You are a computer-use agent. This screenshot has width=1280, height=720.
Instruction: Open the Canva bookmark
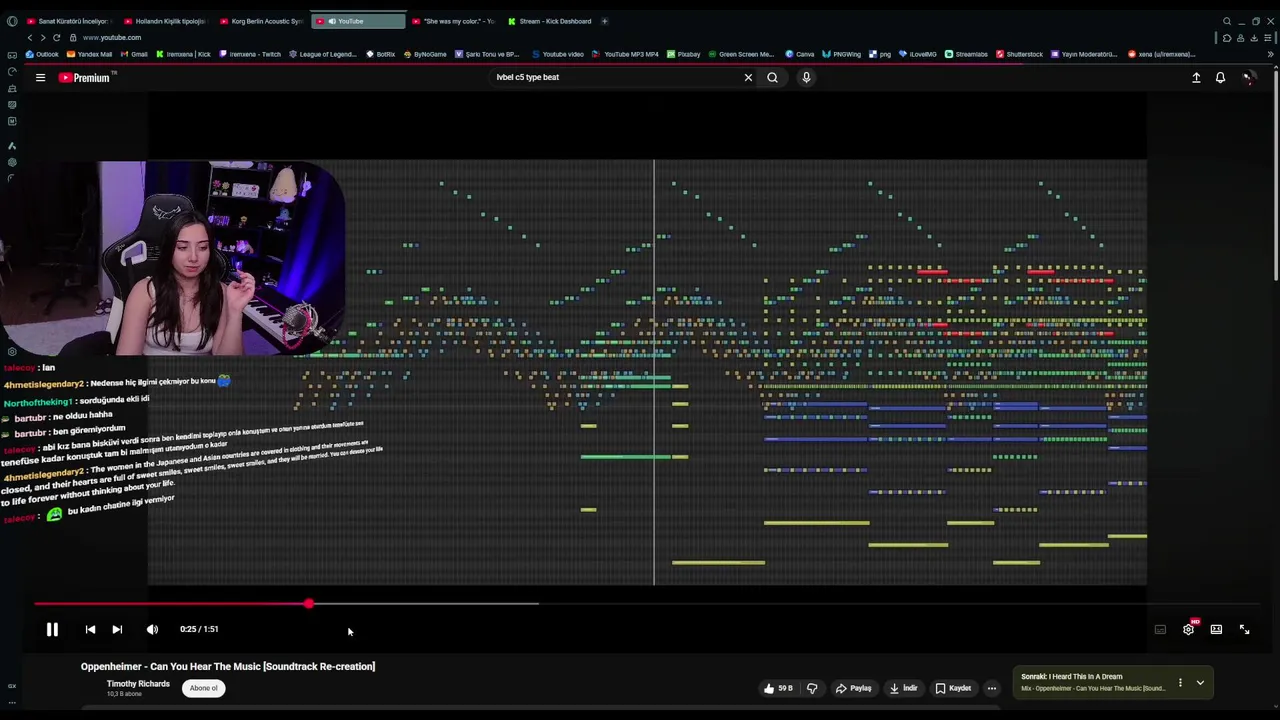pyautogui.click(x=800, y=54)
